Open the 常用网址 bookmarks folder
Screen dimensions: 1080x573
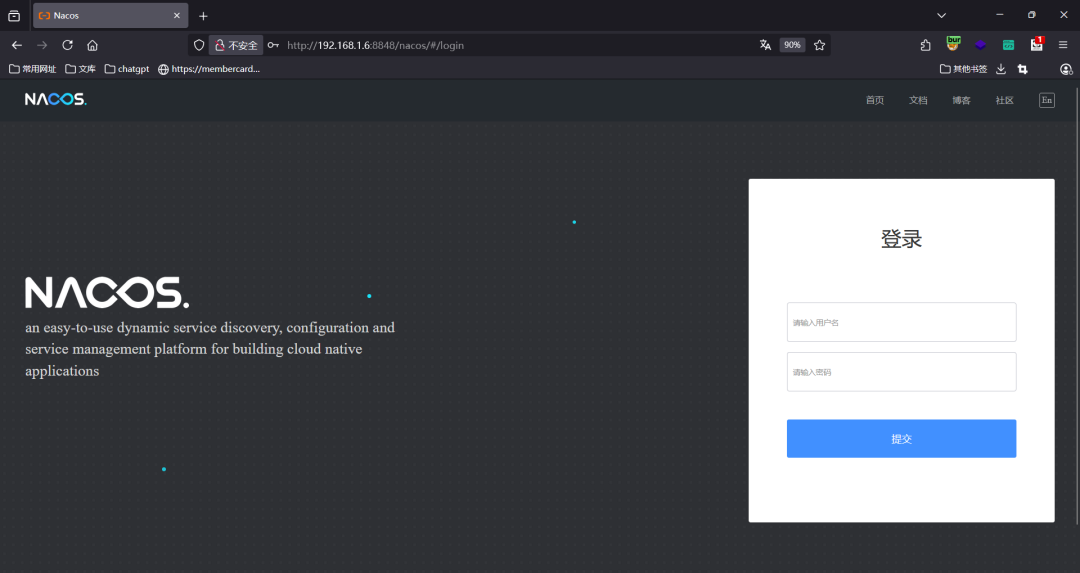pos(32,69)
